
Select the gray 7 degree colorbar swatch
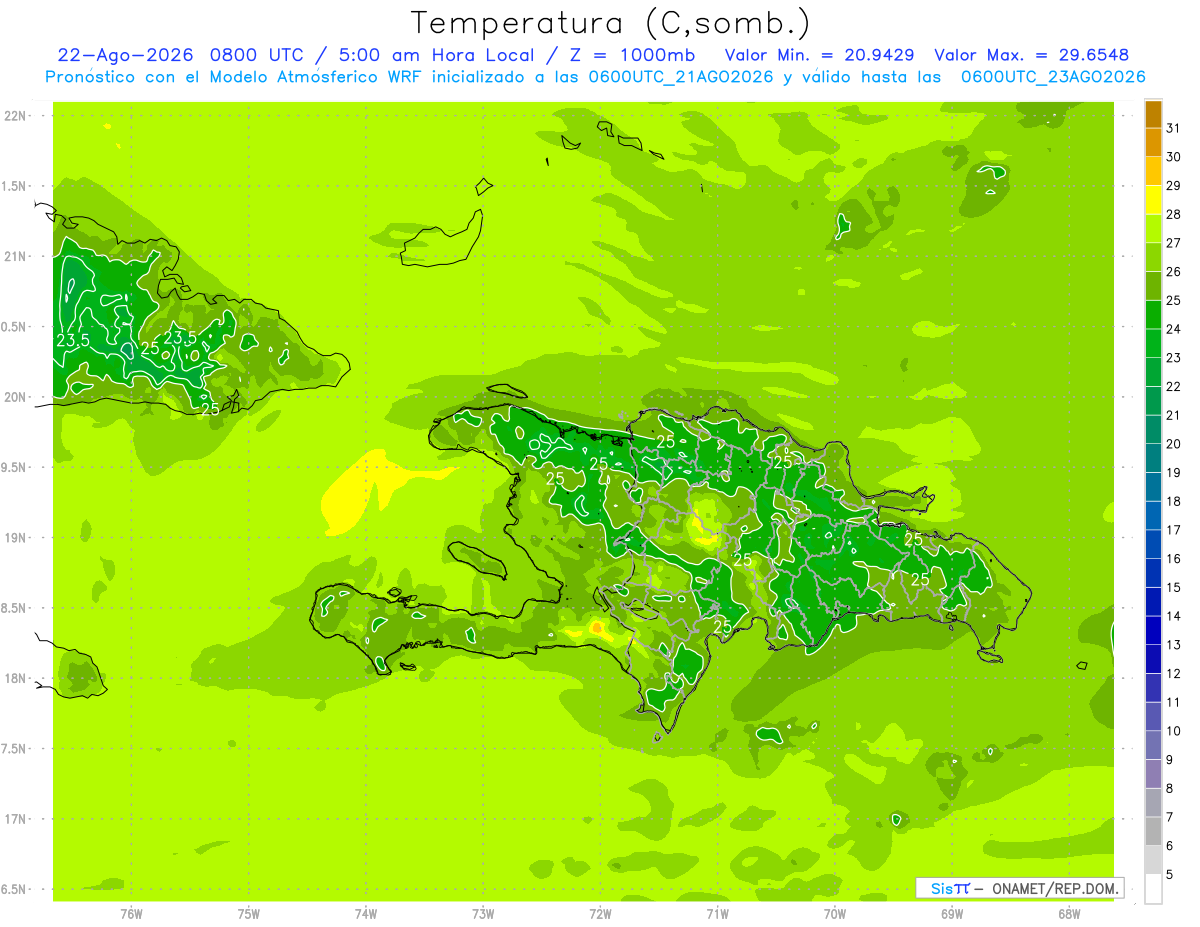1153,802
